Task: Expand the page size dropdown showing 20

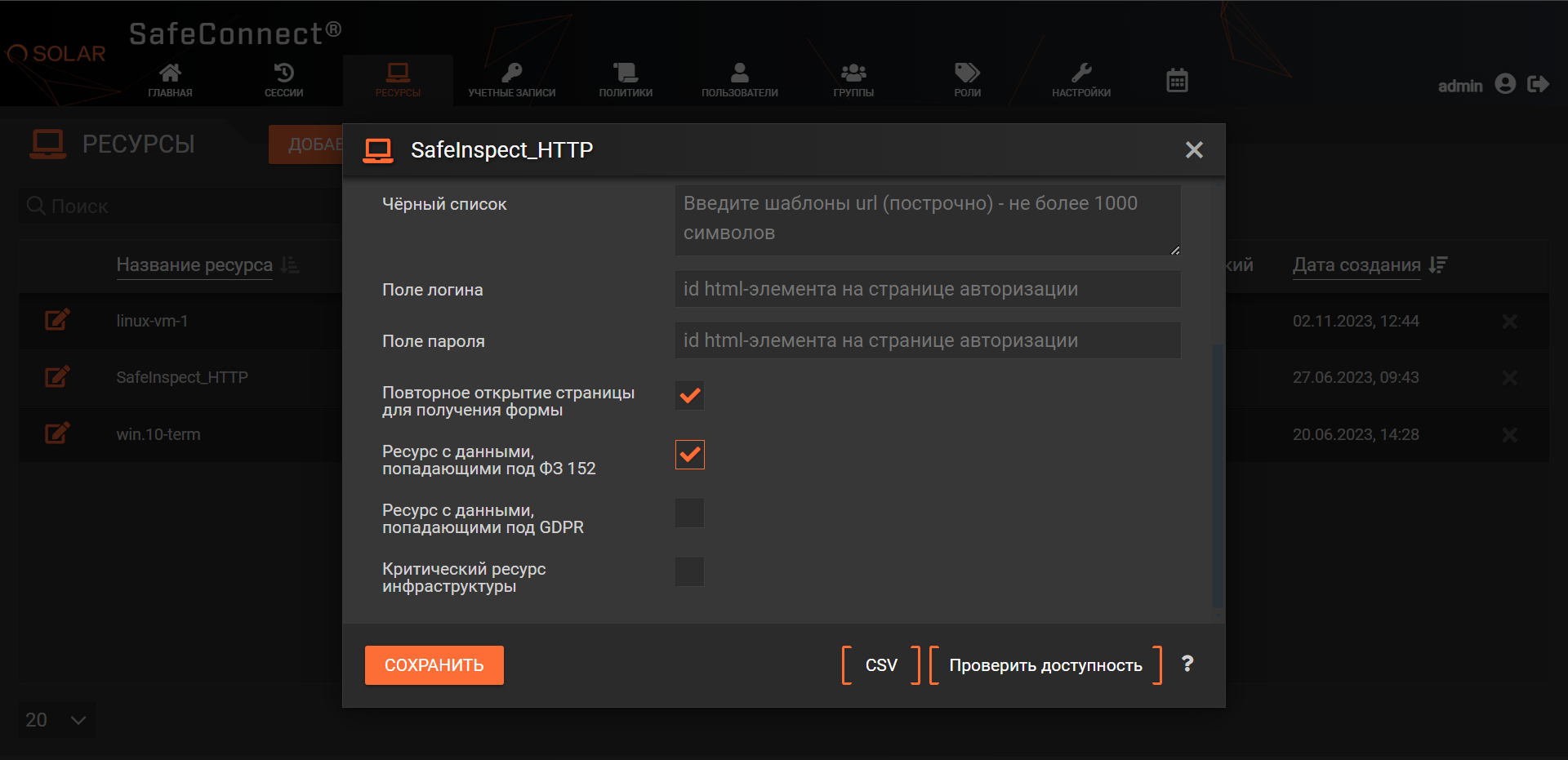Action: click(56, 720)
